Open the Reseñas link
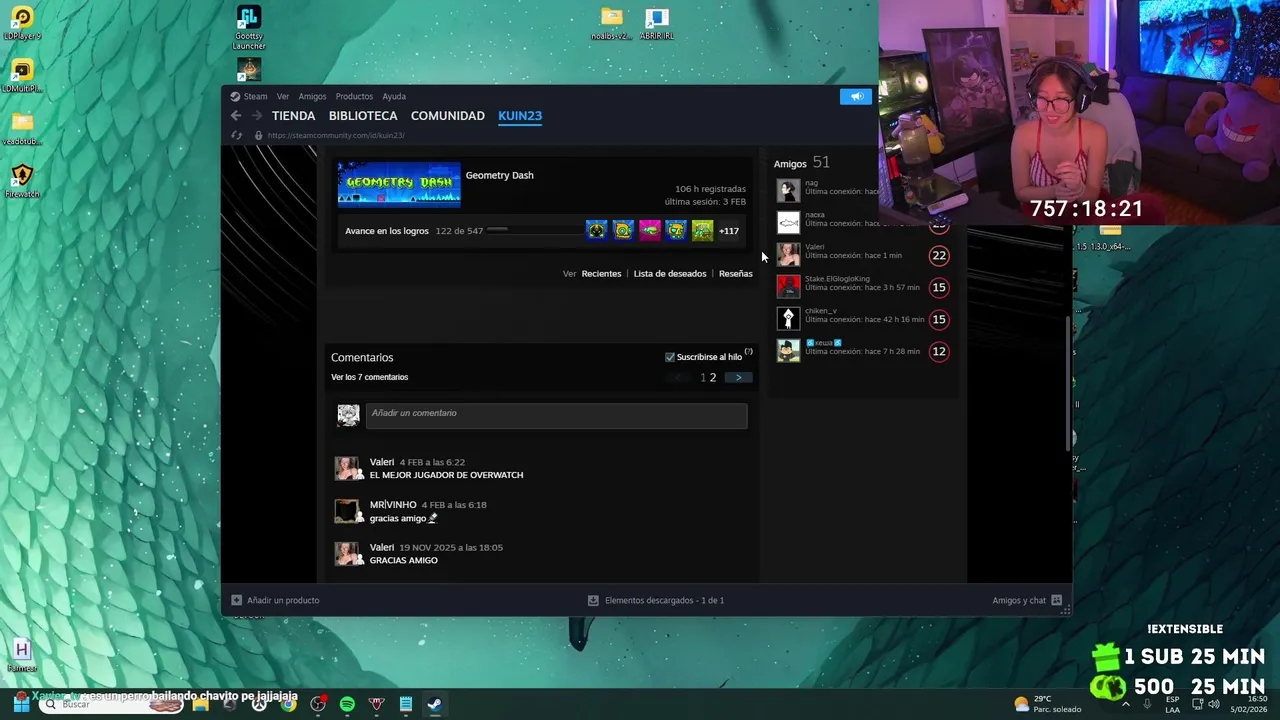 click(736, 274)
